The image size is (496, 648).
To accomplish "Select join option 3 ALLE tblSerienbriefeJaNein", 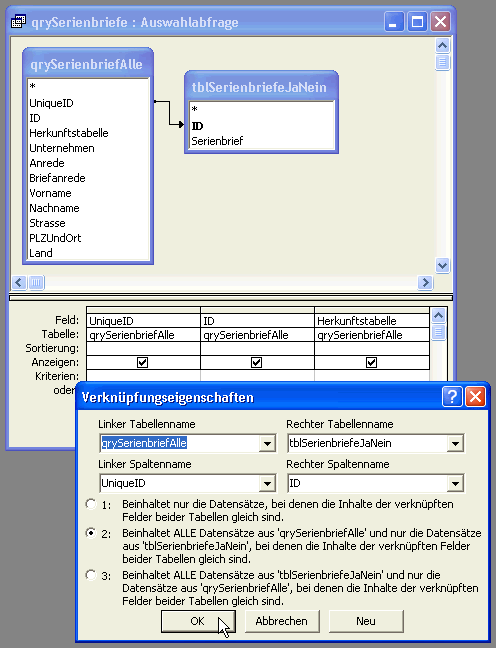I will (91, 575).
